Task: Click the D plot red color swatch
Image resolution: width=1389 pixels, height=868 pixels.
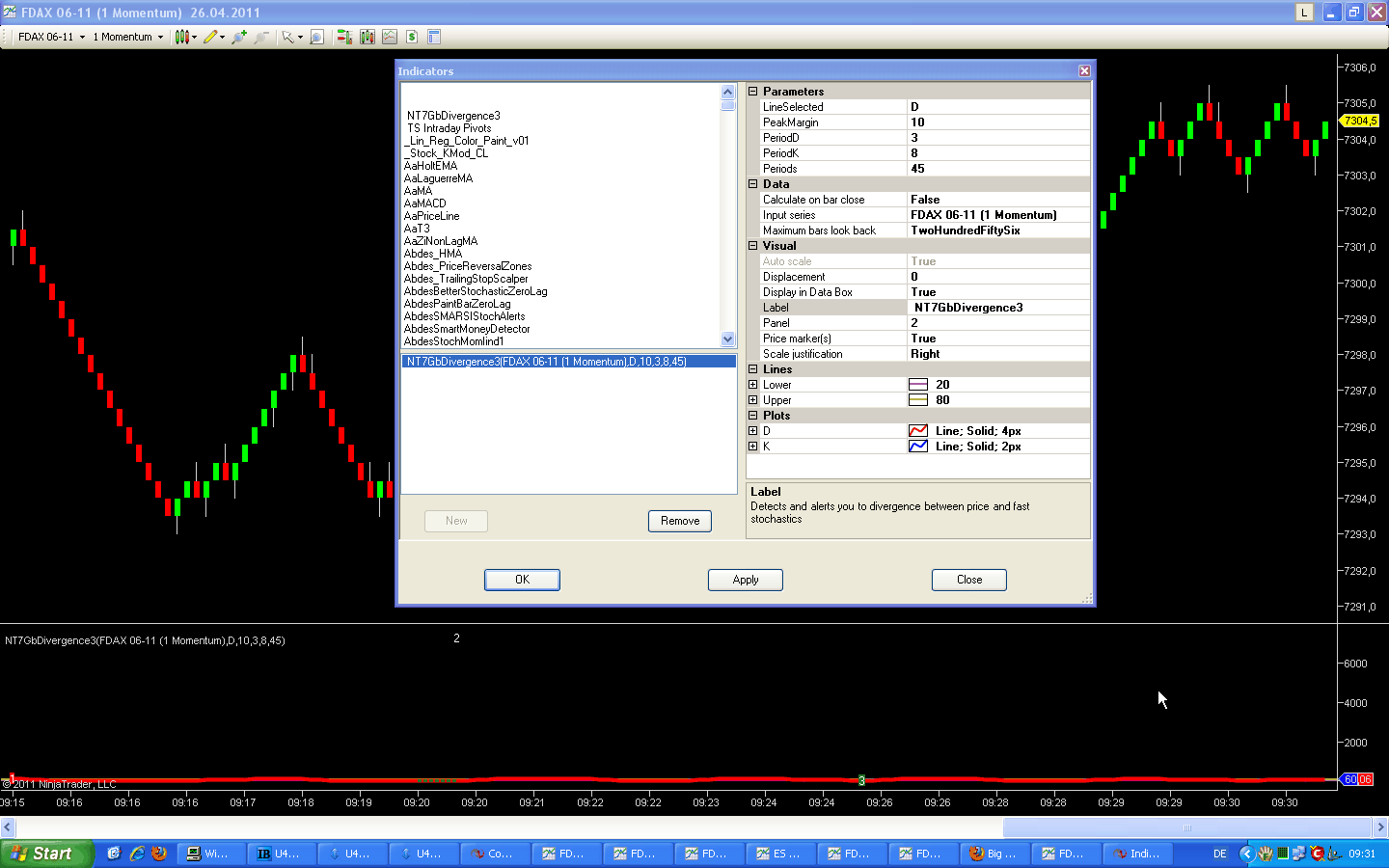Action: [x=918, y=431]
